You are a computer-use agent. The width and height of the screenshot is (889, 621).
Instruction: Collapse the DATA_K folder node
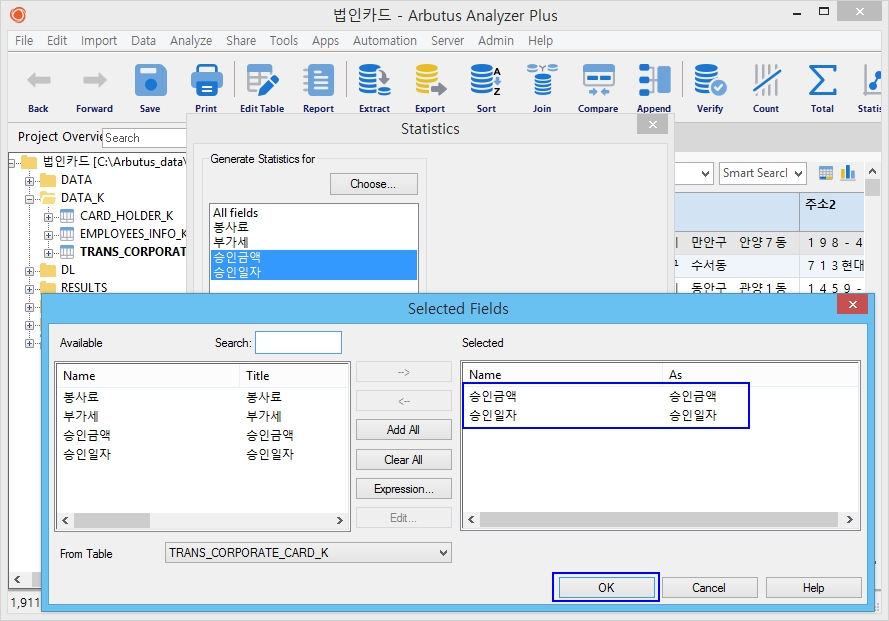[x=29, y=199]
